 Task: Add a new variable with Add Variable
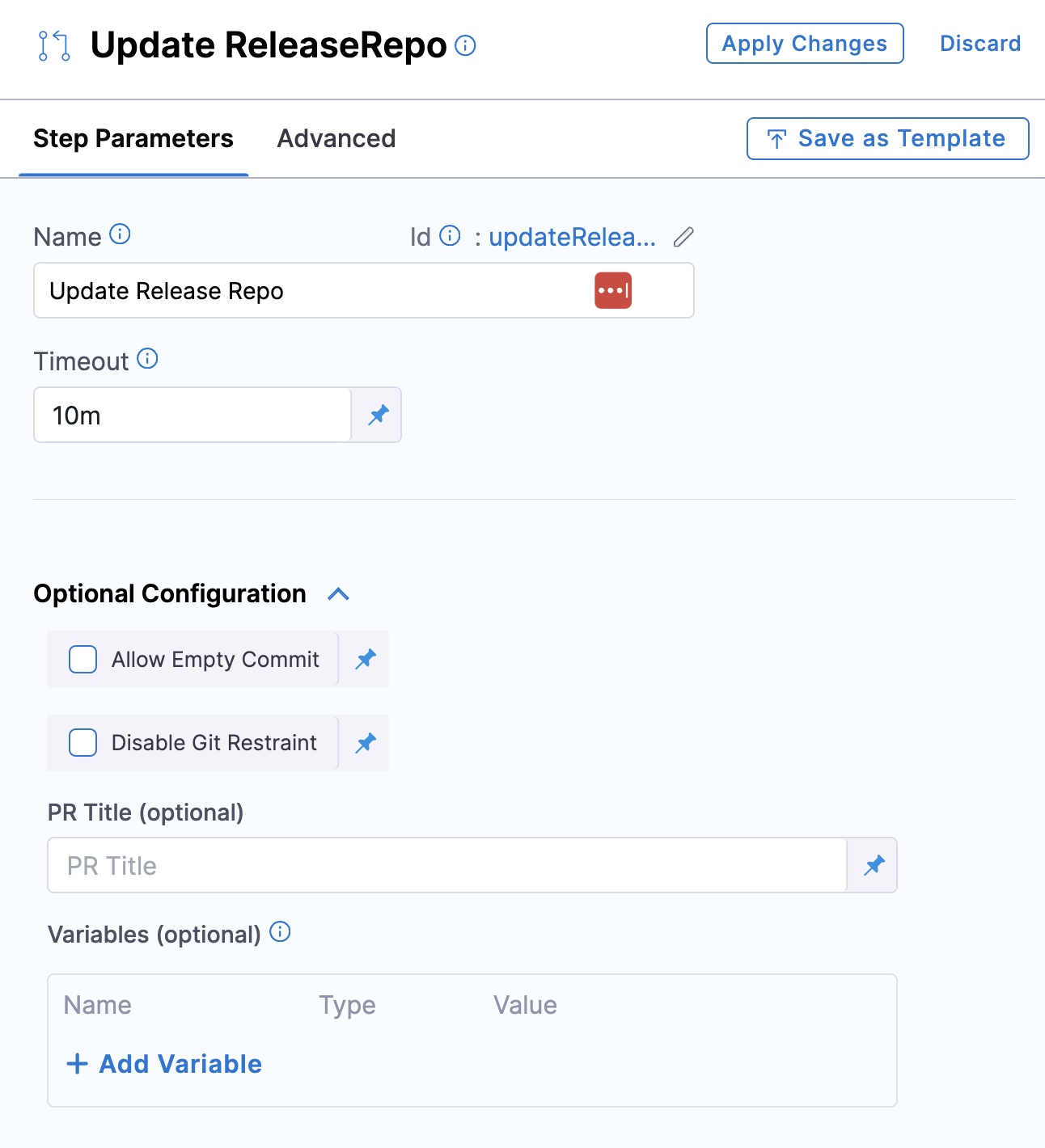[163, 1063]
